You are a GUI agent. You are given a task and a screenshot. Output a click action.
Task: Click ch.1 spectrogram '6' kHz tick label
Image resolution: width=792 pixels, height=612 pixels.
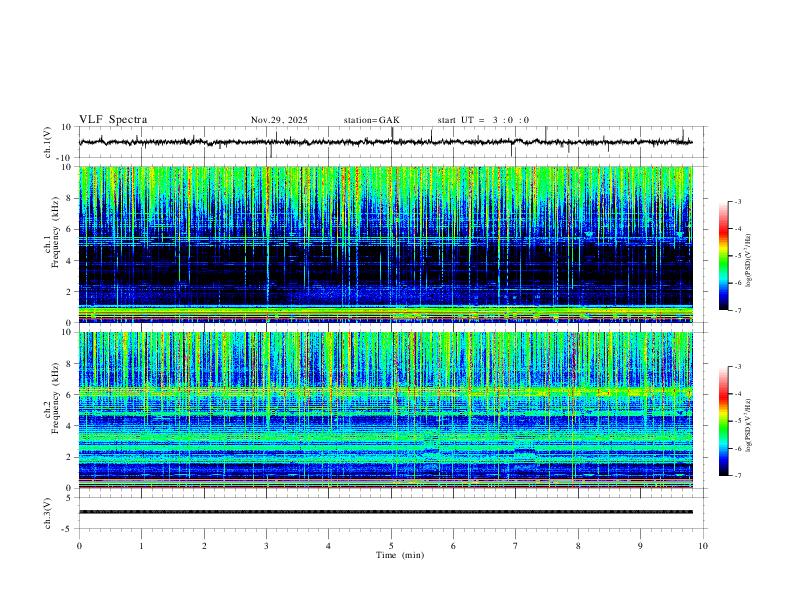point(69,229)
